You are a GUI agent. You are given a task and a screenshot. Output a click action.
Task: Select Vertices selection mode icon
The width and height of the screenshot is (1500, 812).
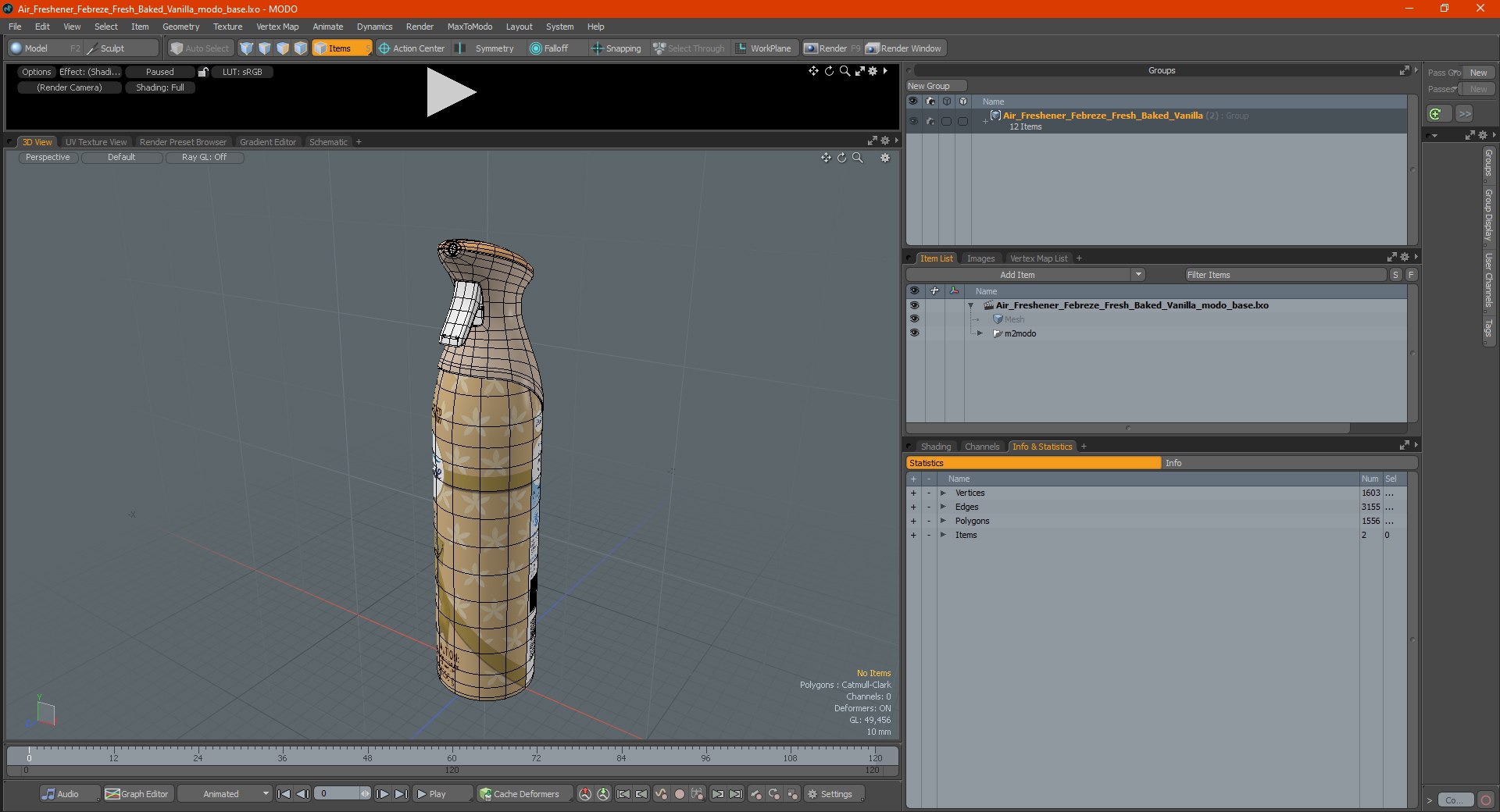(247, 48)
